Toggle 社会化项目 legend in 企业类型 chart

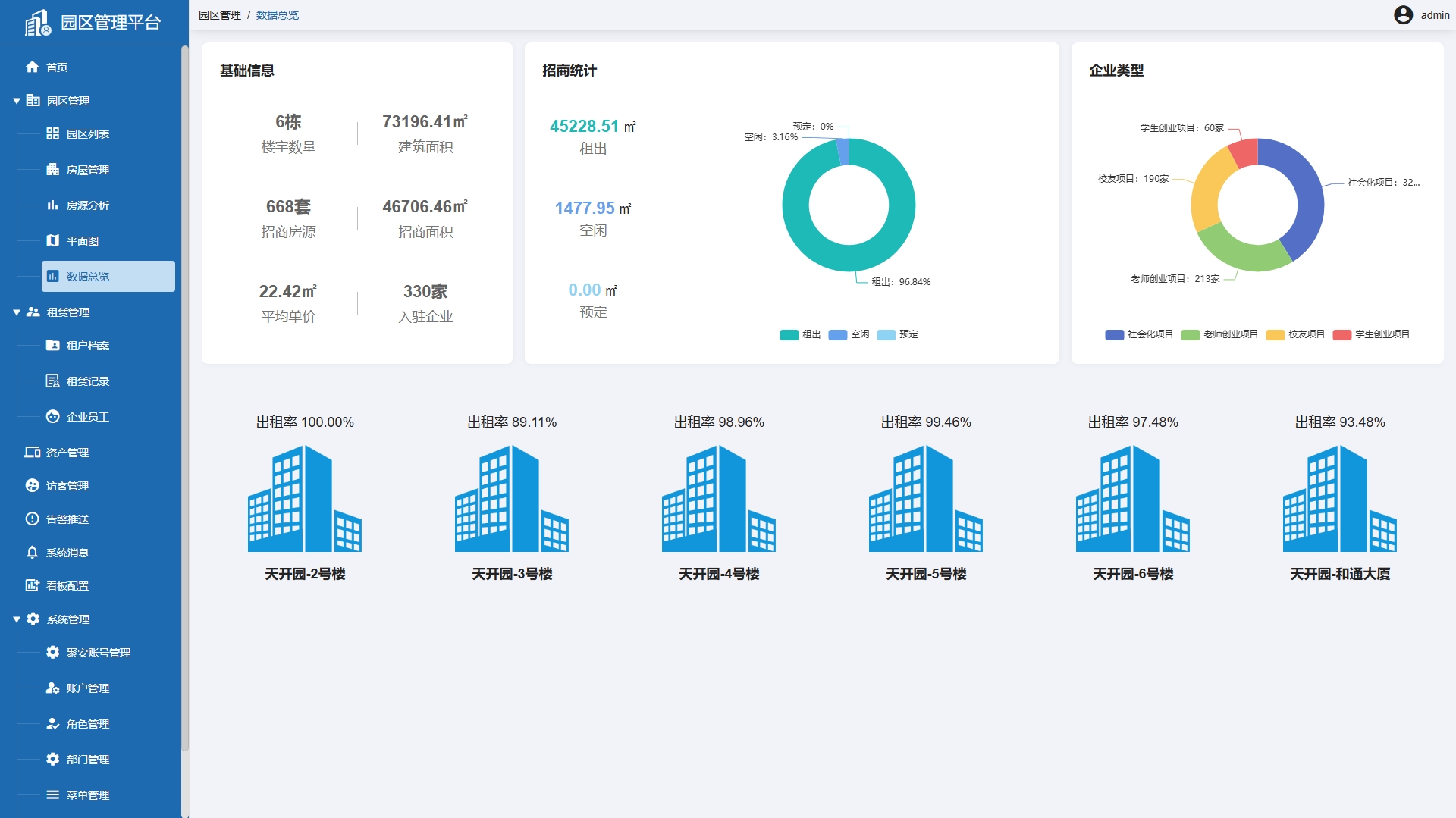1139,334
